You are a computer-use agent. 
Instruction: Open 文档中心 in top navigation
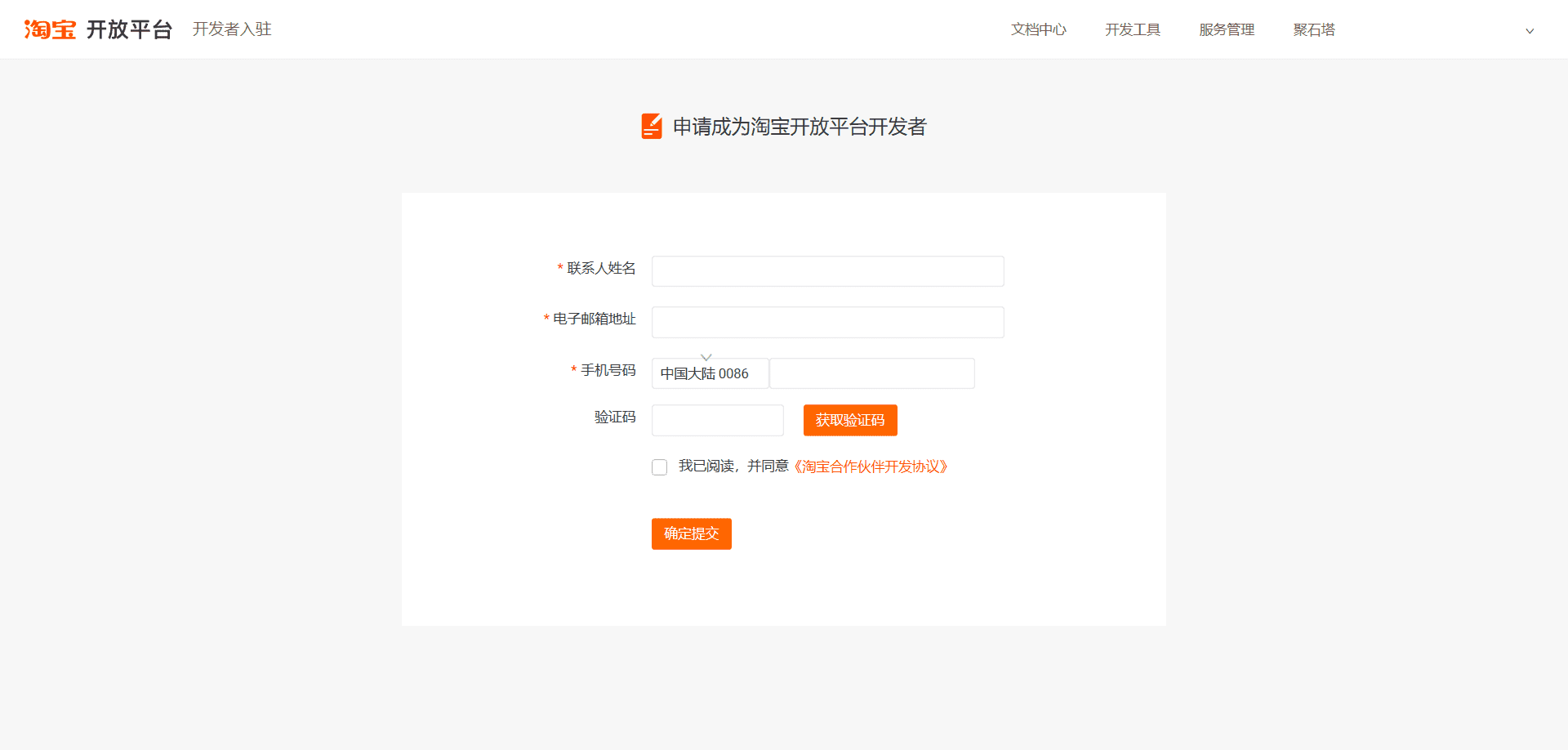pyautogui.click(x=1039, y=29)
